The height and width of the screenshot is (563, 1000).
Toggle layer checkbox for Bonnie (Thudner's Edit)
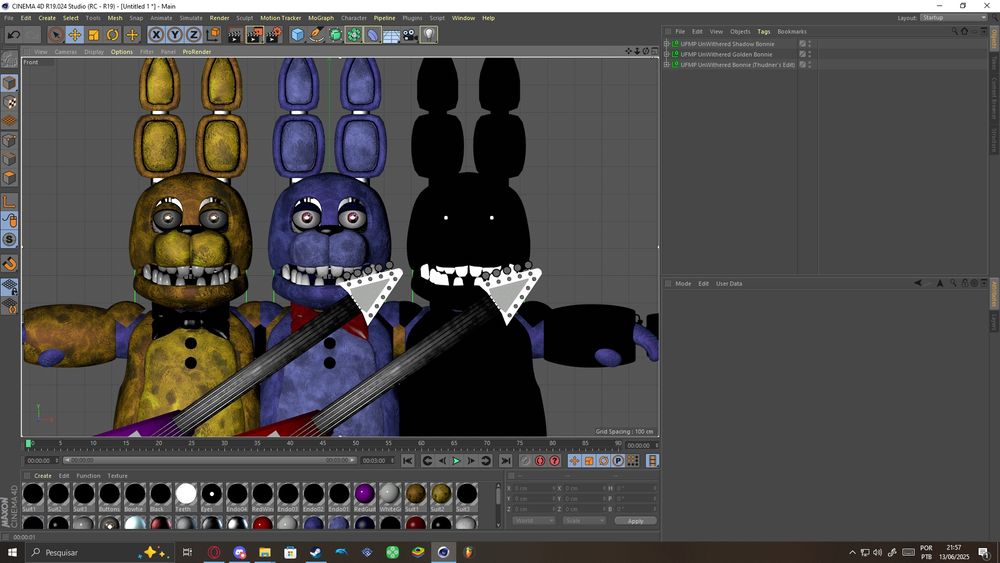coord(802,64)
